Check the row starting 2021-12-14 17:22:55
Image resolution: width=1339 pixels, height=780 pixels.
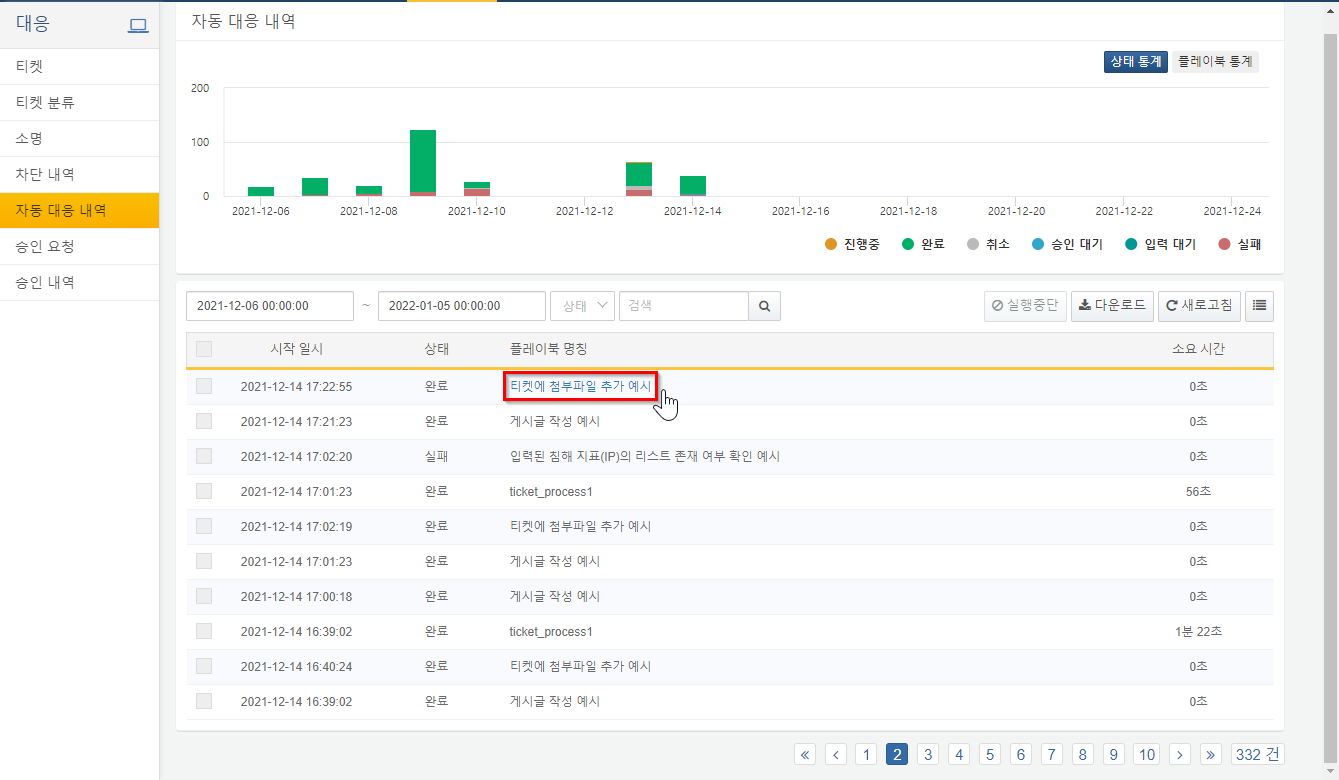(x=204, y=386)
